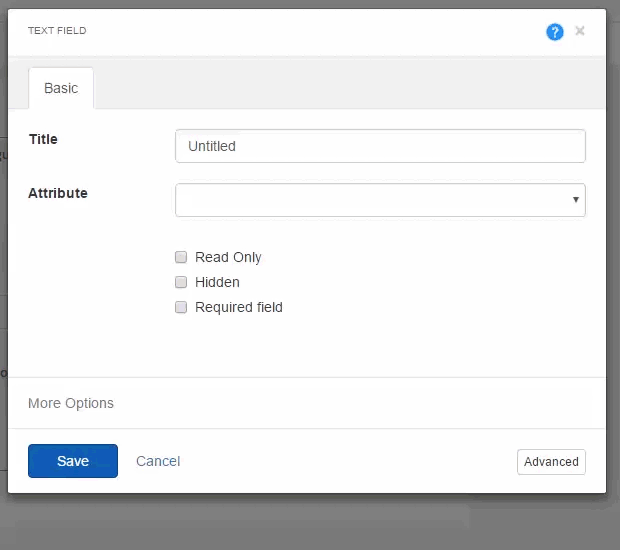Screen dimensions: 620x550
Task: Open the blue help question mark icon
Action: tap(555, 32)
